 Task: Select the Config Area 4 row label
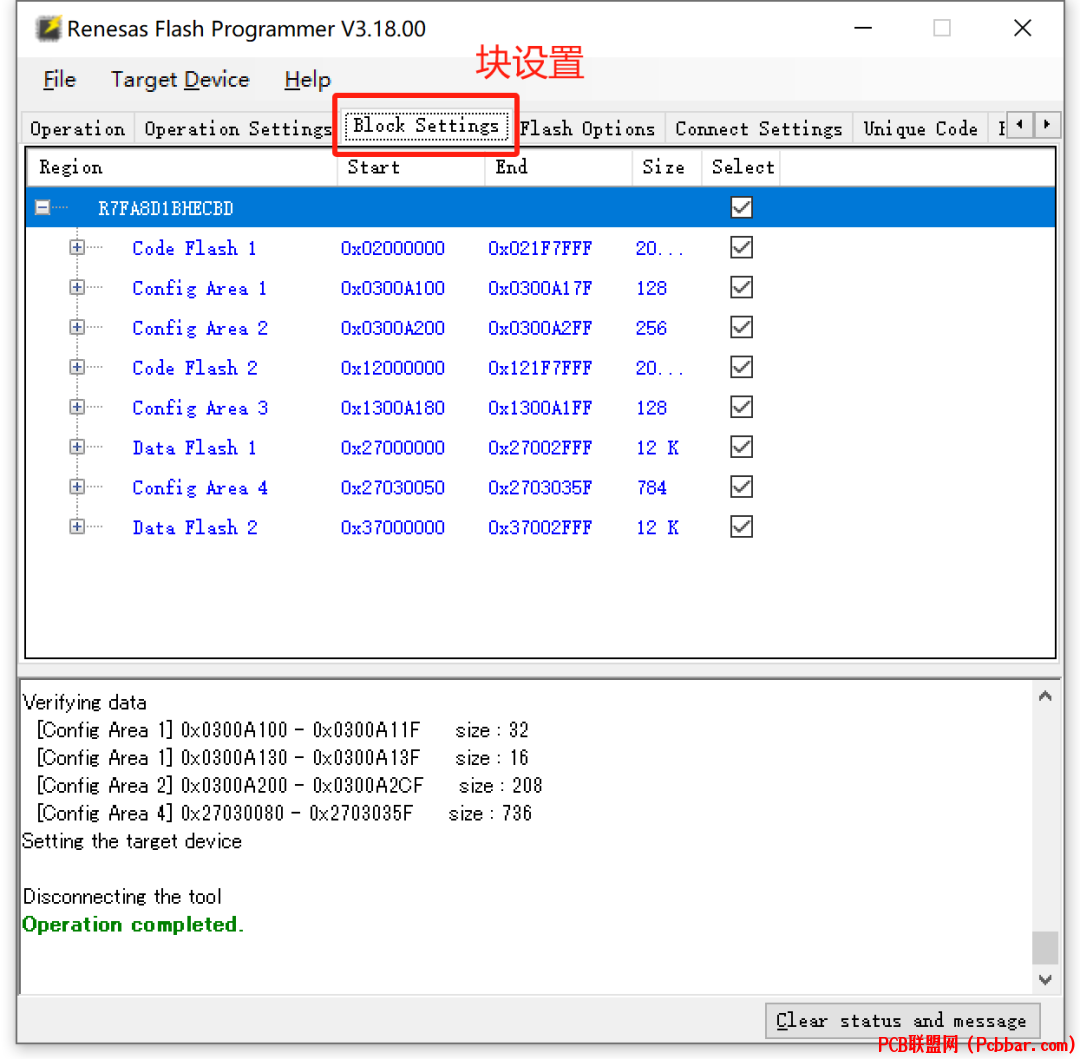click(x=200, y=487)
